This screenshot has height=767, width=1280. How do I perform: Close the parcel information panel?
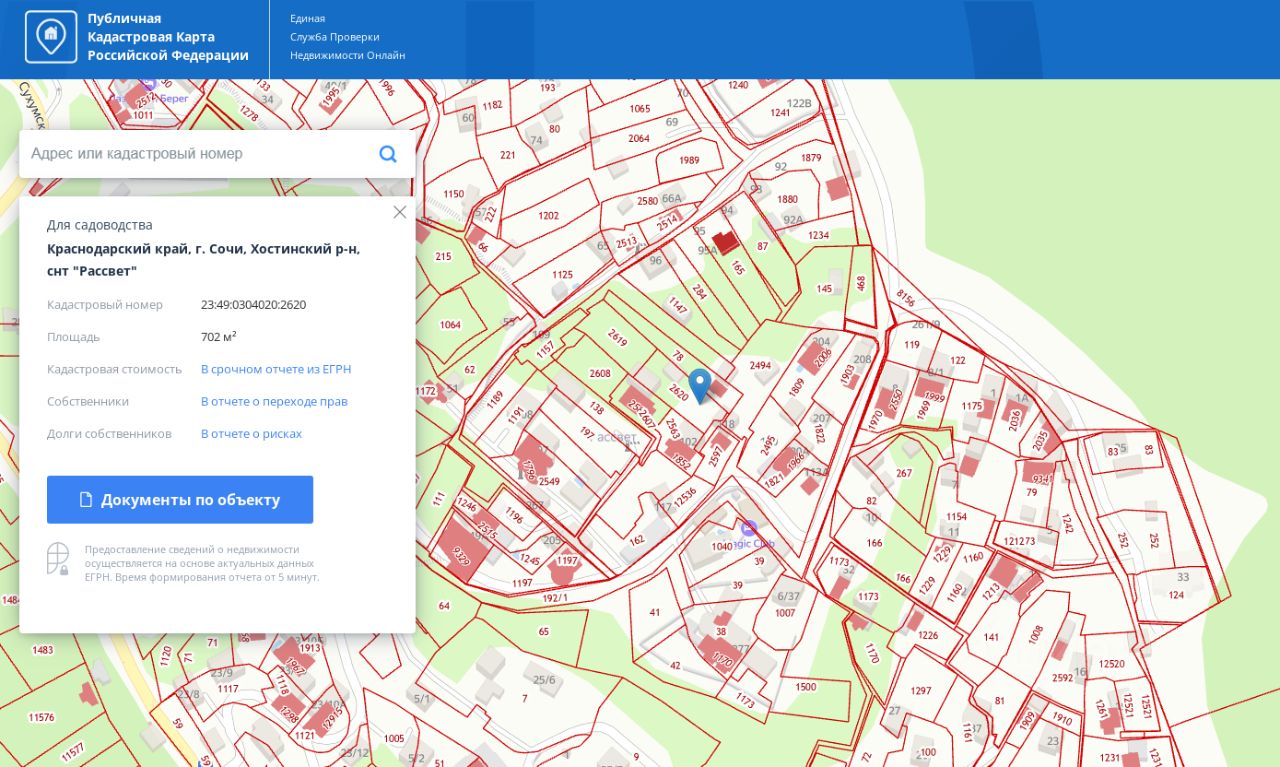[400, 212]
